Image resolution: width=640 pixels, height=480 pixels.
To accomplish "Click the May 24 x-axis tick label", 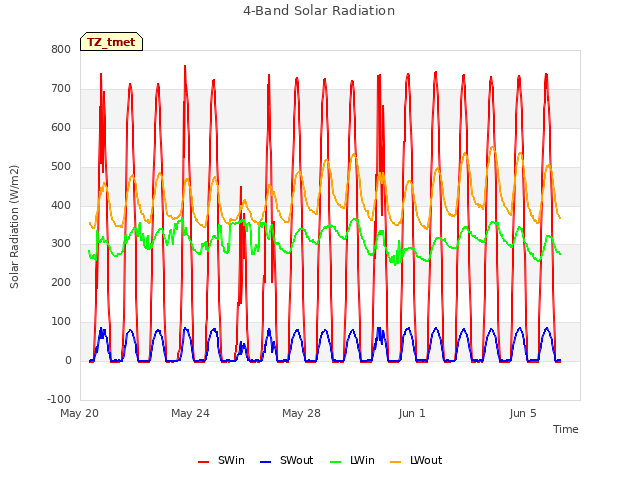I will (191, 413).
